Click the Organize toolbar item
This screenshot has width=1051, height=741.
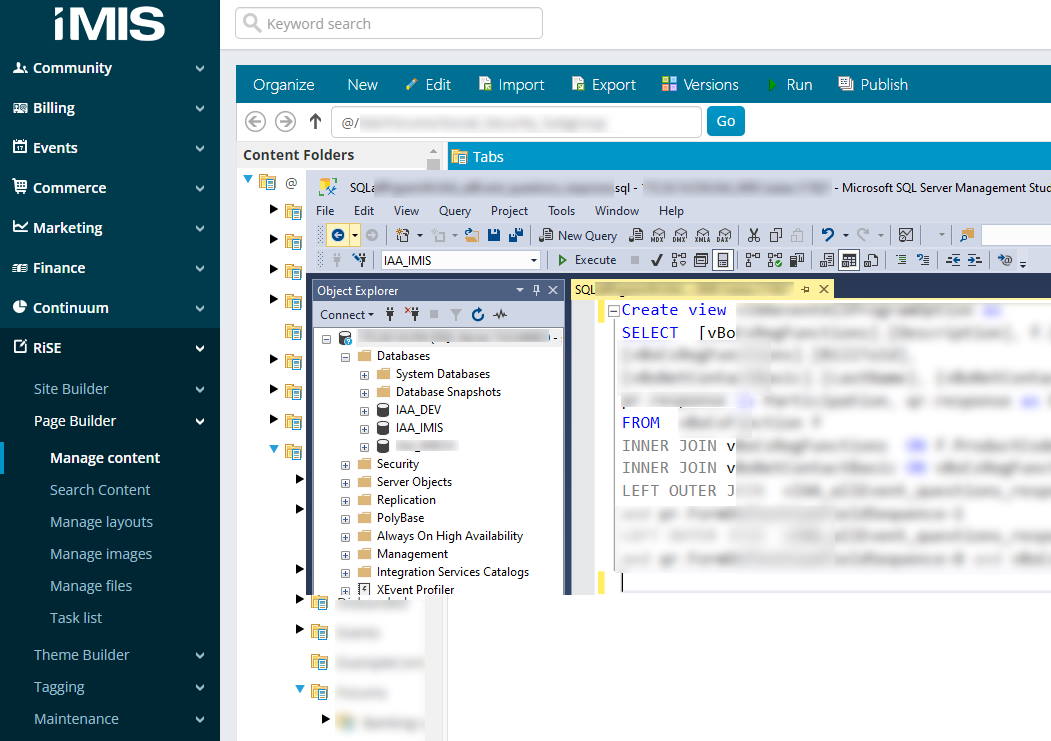click(x=284, y=84)
